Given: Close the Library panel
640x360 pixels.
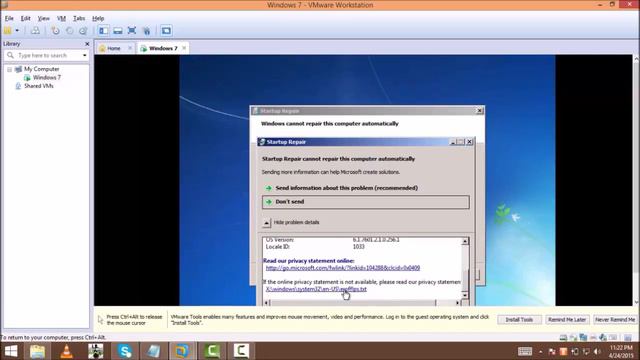Looking at the screenshot, I should 87,44.
